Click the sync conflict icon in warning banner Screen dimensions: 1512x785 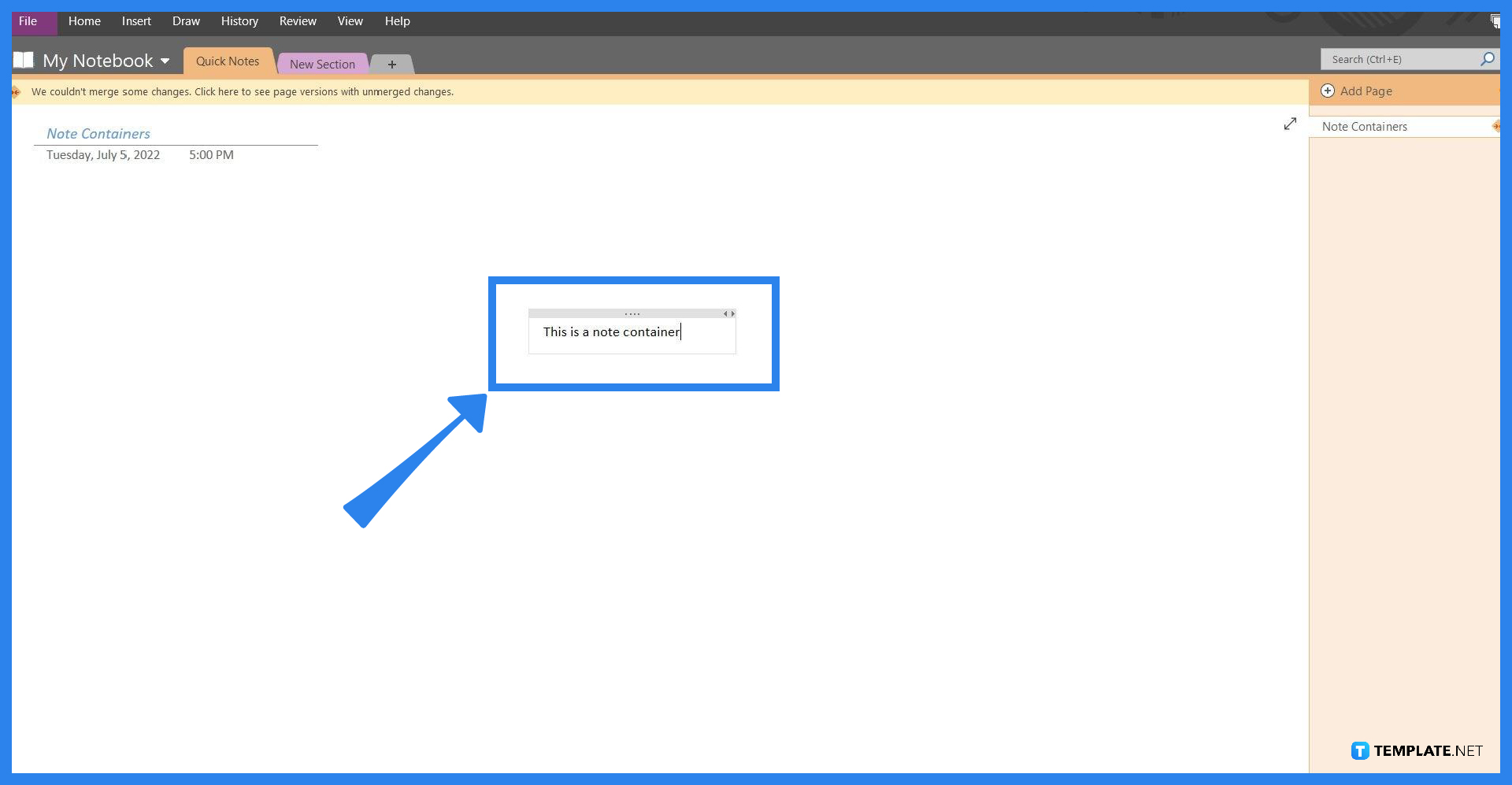[x=15, y=91]
